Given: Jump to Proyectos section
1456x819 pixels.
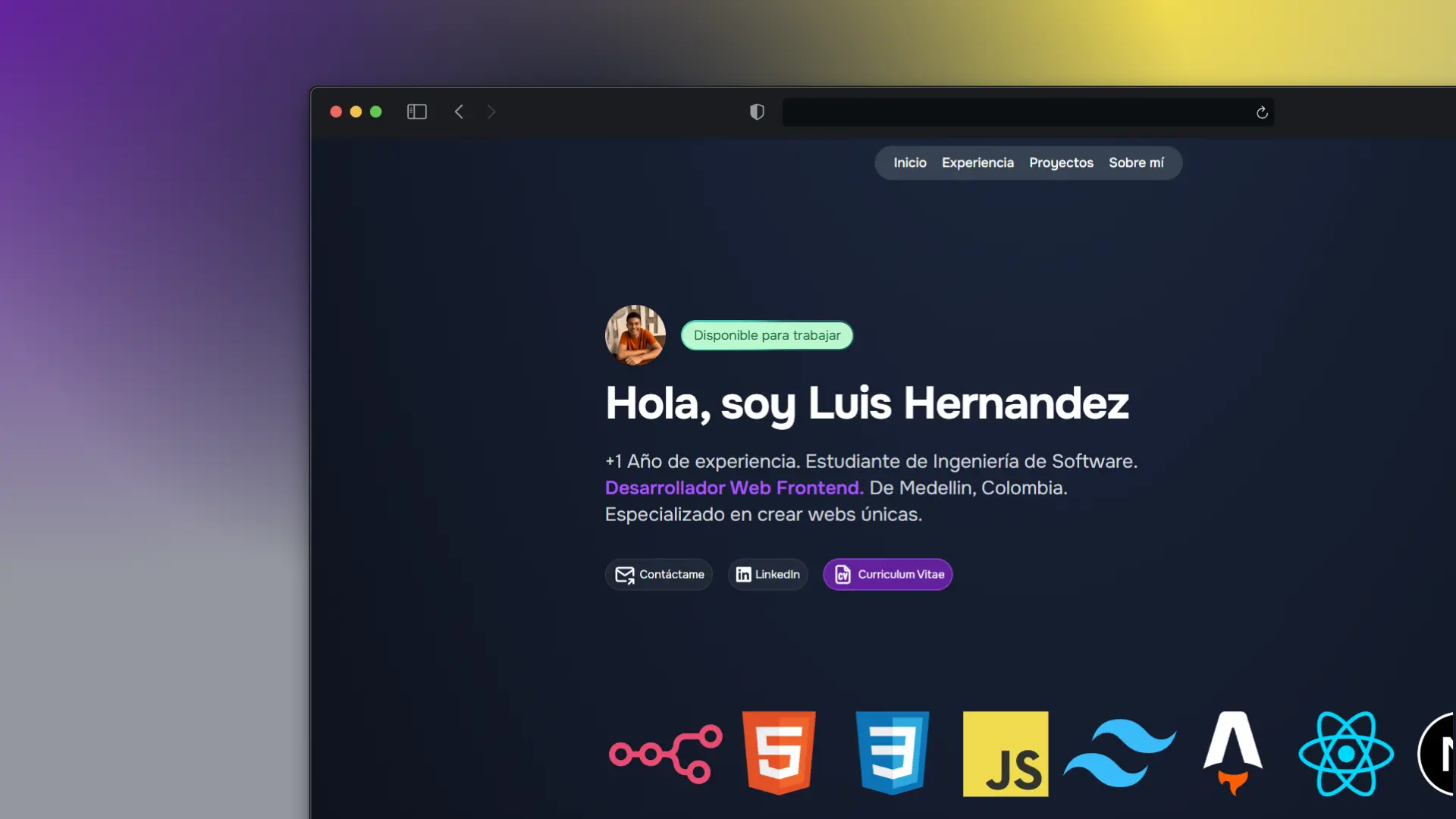Looking at the screenshot, I should [1061, 163].
